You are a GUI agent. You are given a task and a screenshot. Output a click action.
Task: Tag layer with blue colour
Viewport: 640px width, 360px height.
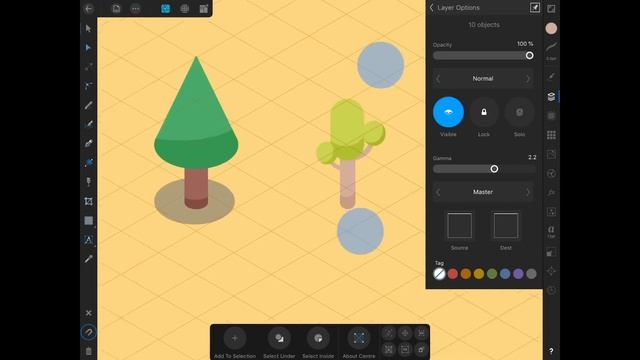tap(505, 274)
